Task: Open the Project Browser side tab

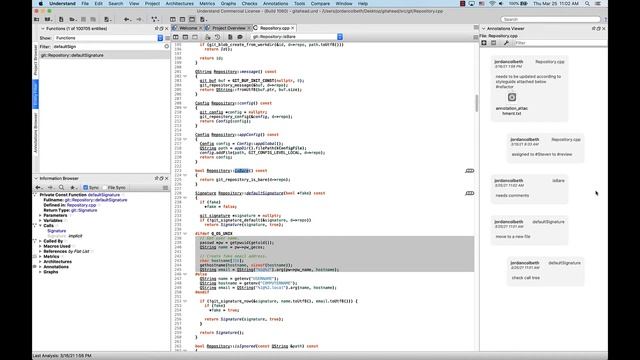Action: [36, 60]
